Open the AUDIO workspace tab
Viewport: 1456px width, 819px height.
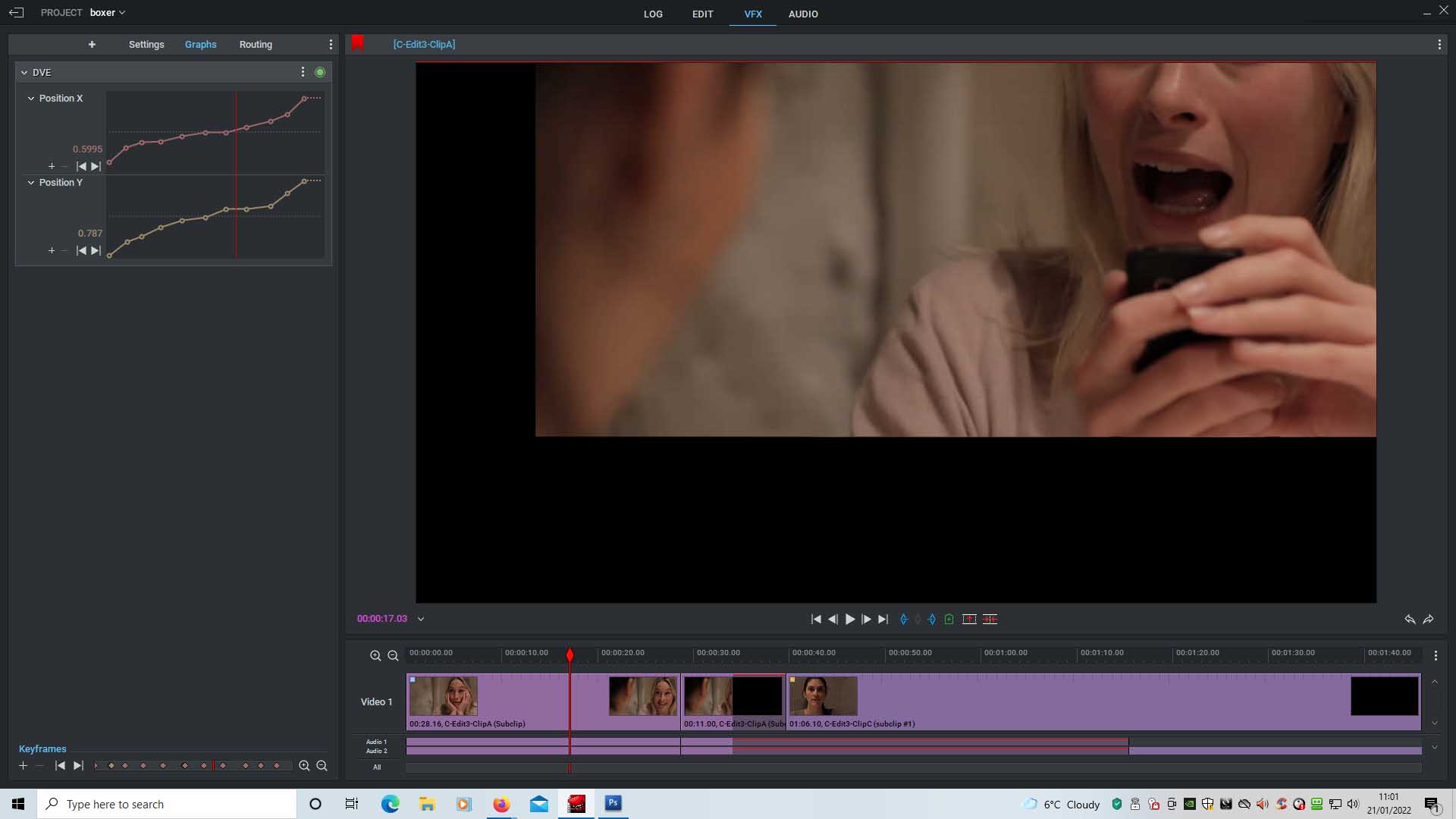[x=803, y=14]
